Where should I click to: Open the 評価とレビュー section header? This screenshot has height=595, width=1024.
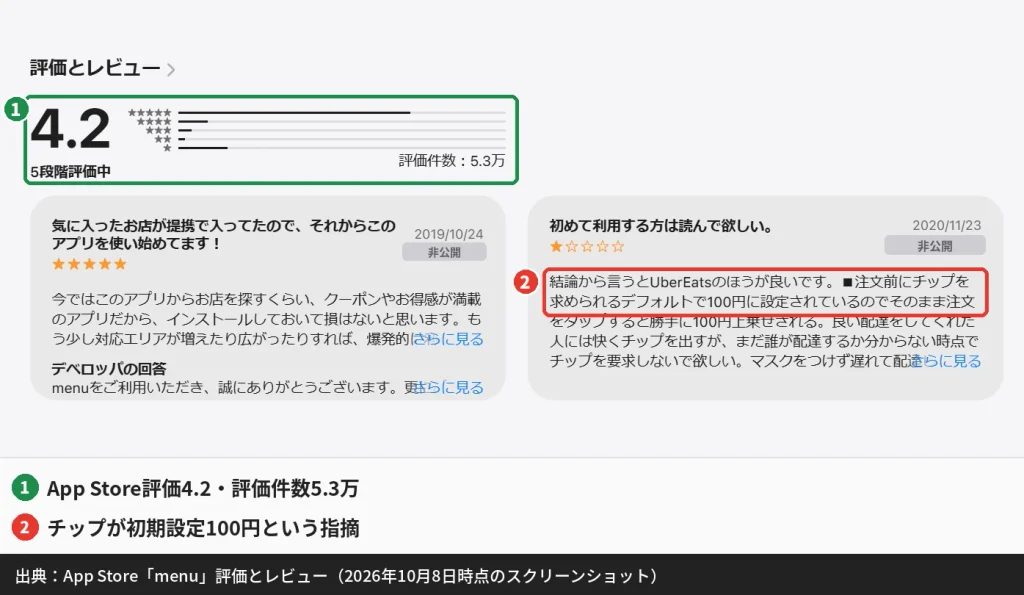95,67
